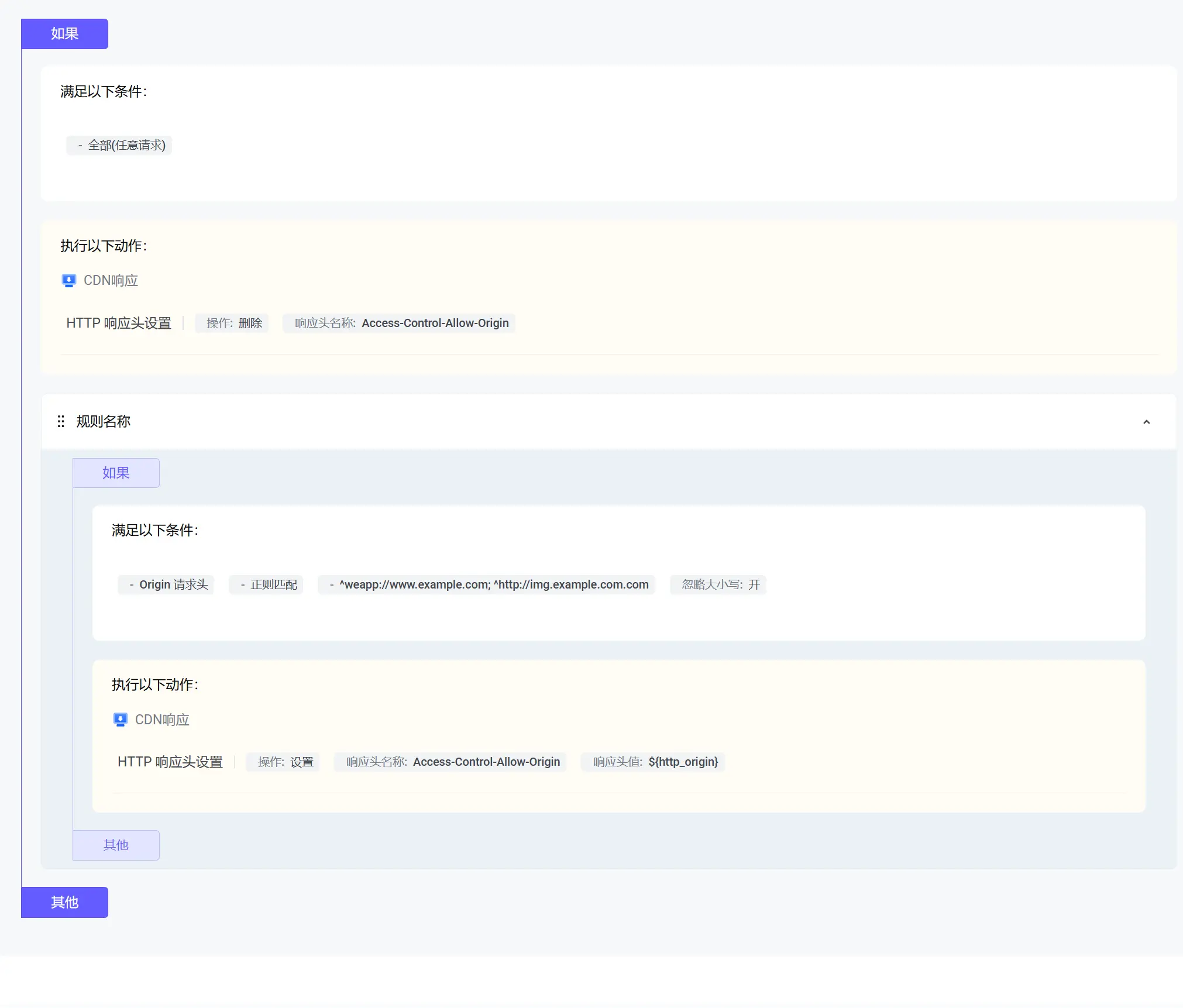Click the nested 如果 label
The image size is (1183, 1008).
(x=116, y=473)
